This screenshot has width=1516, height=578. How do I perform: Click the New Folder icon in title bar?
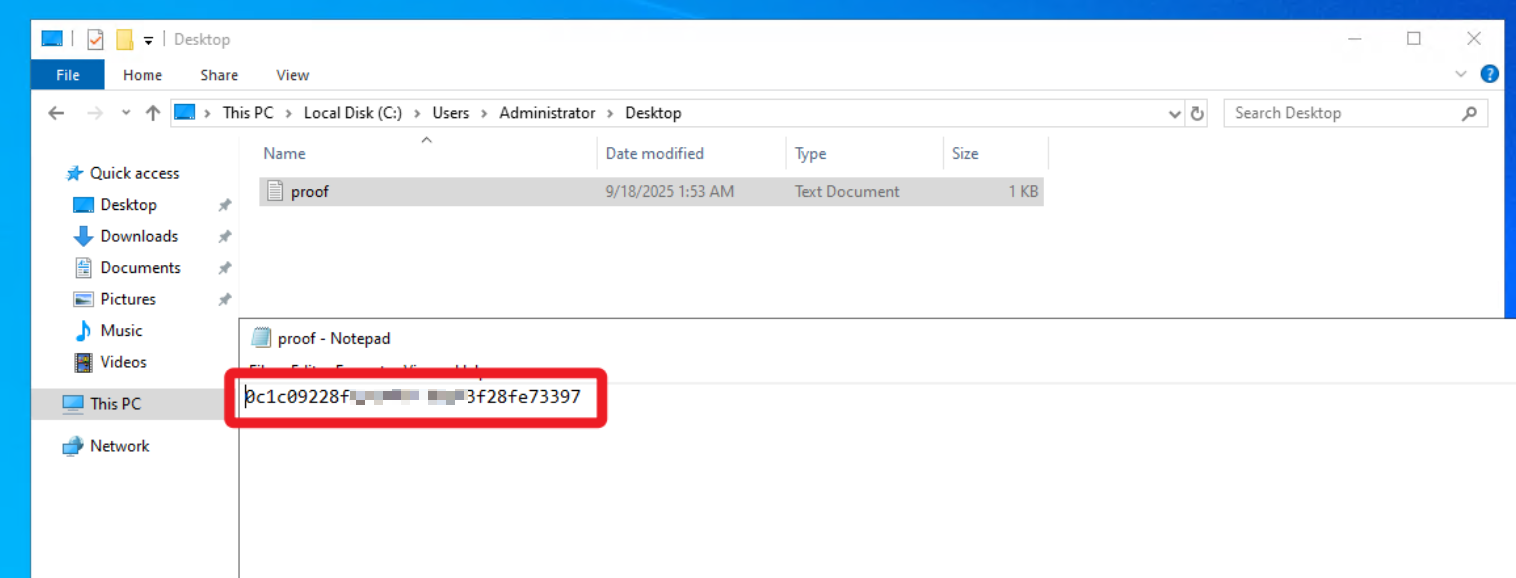(x=124, y=40)
